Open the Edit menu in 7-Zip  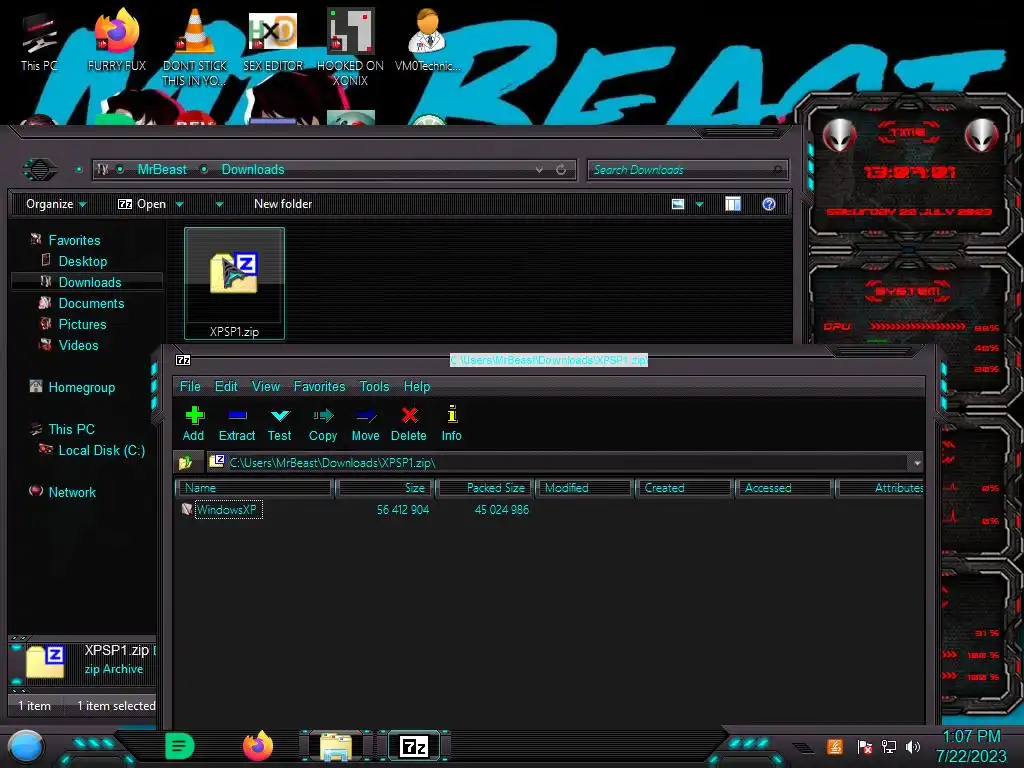click(x=227, y=387)
